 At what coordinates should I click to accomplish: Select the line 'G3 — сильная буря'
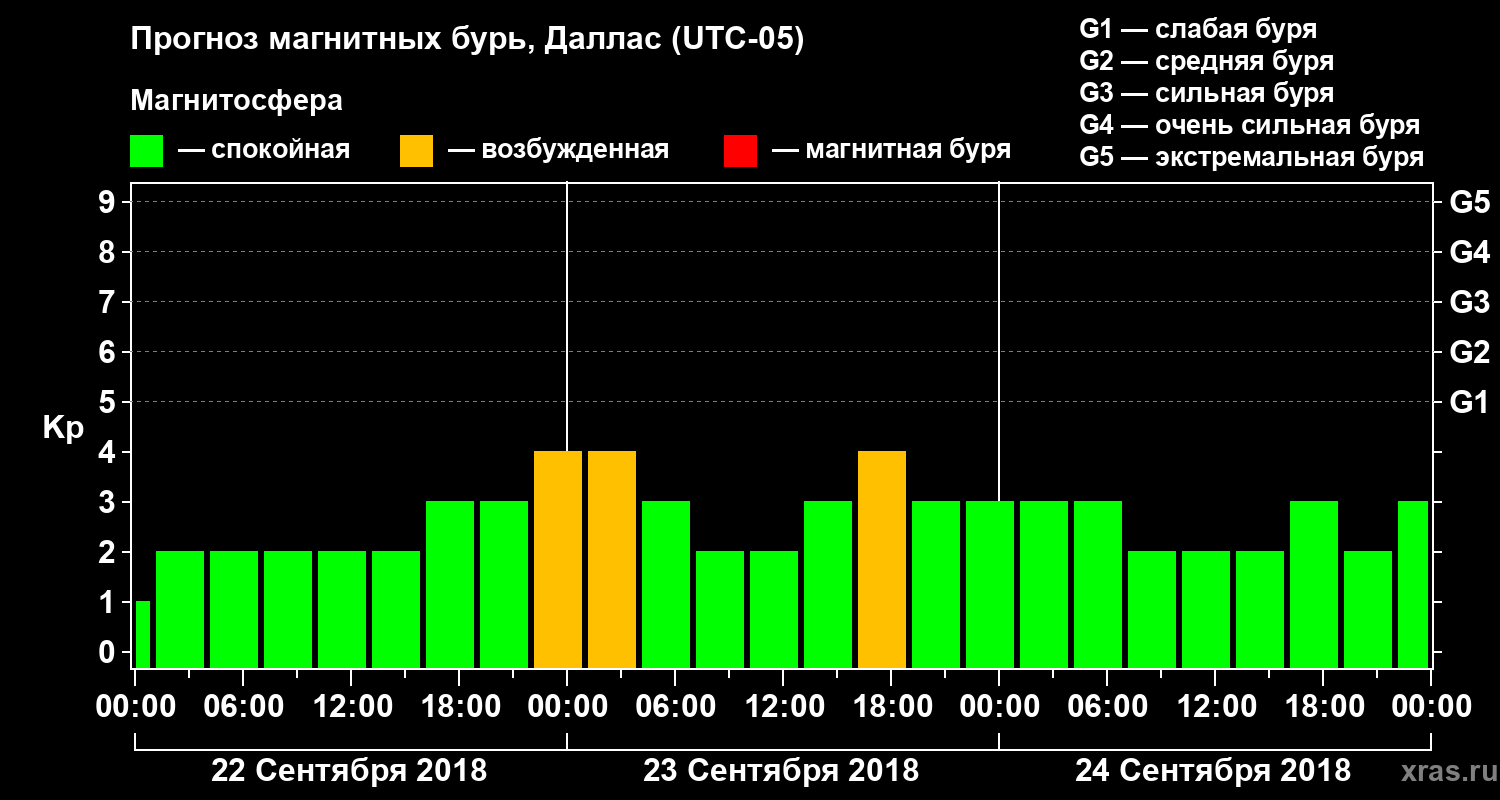[x=1206, y=93]
